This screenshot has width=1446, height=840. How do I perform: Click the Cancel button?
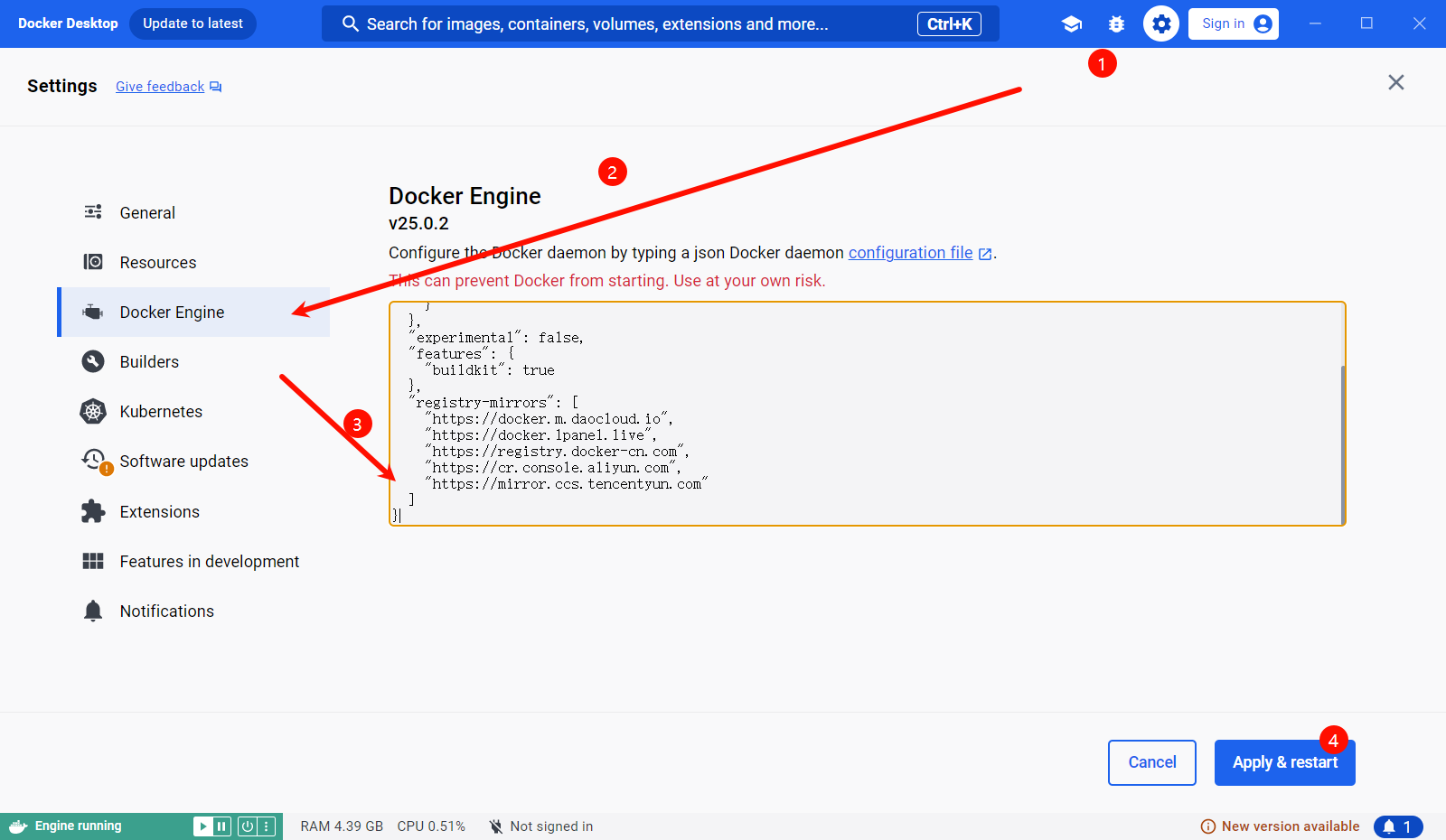1152,762
